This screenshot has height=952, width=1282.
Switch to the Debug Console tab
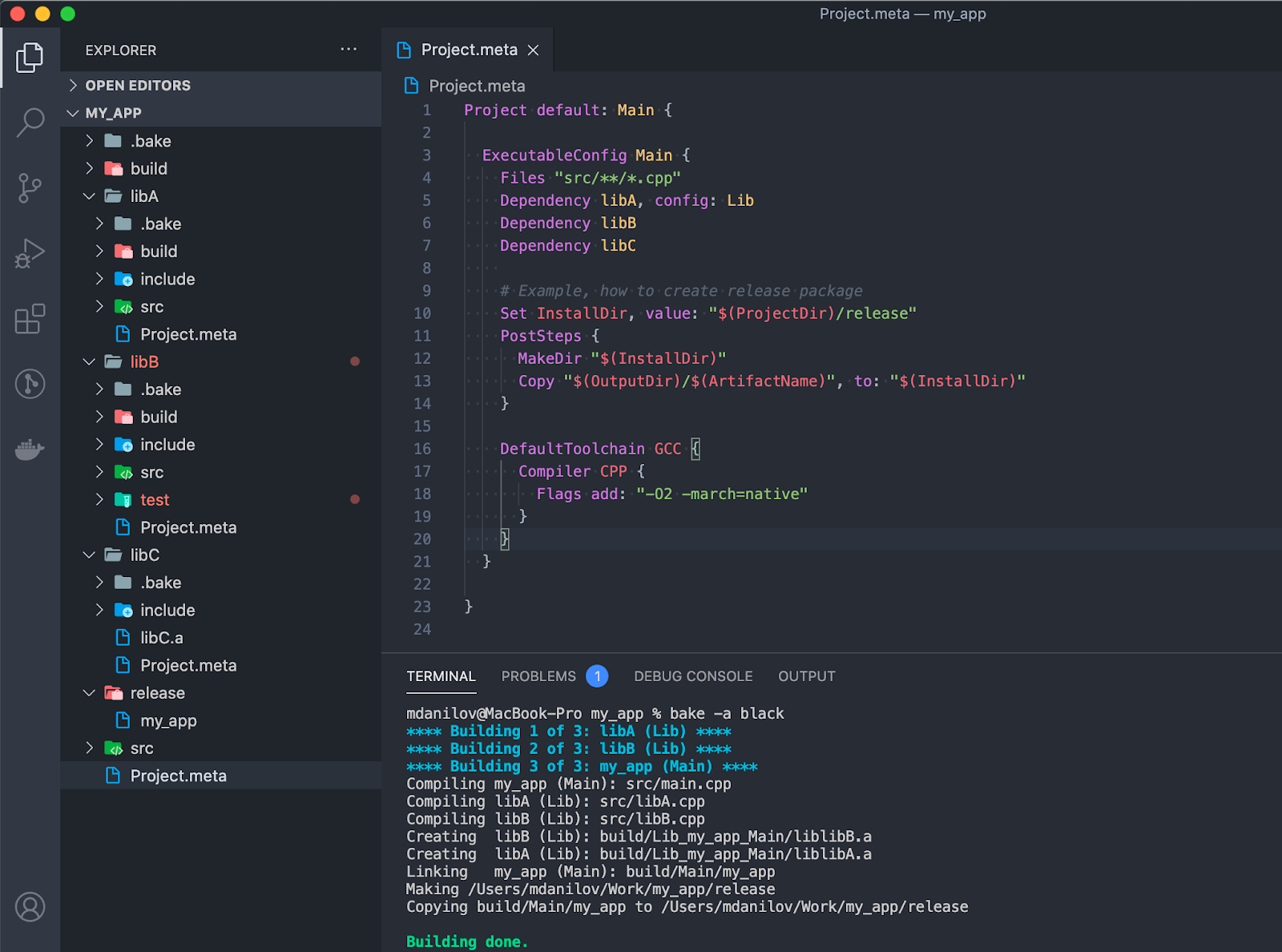(693, 676)
